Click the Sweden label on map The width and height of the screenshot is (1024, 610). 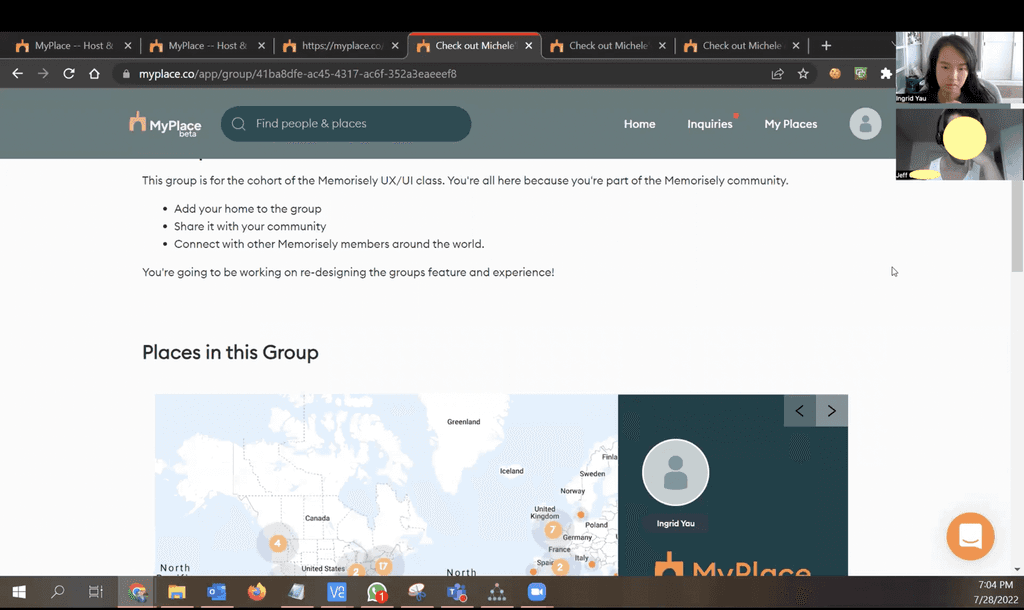592,474
